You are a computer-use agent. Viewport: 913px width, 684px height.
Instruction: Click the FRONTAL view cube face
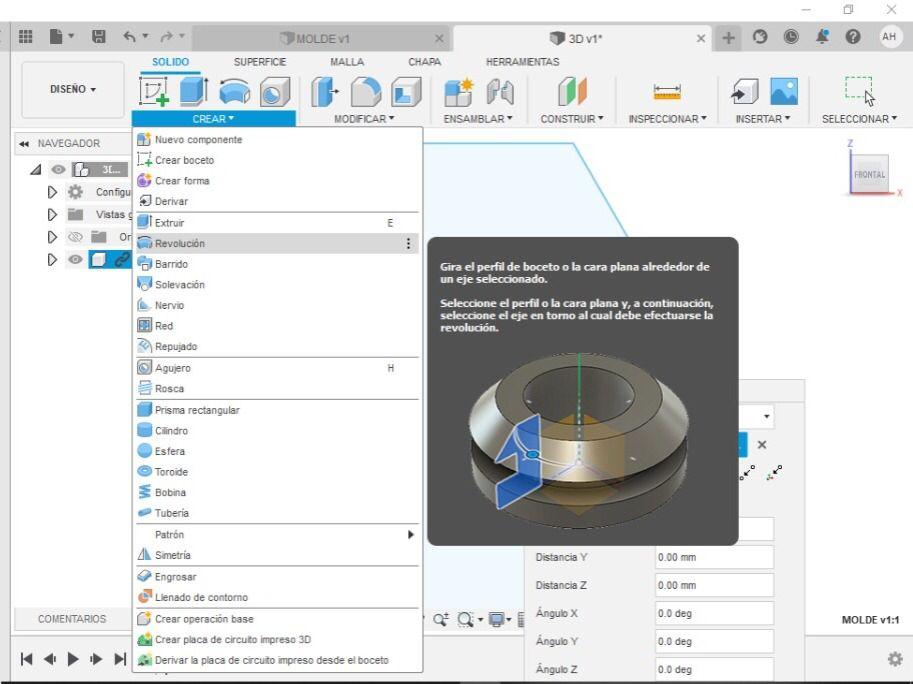869,174
